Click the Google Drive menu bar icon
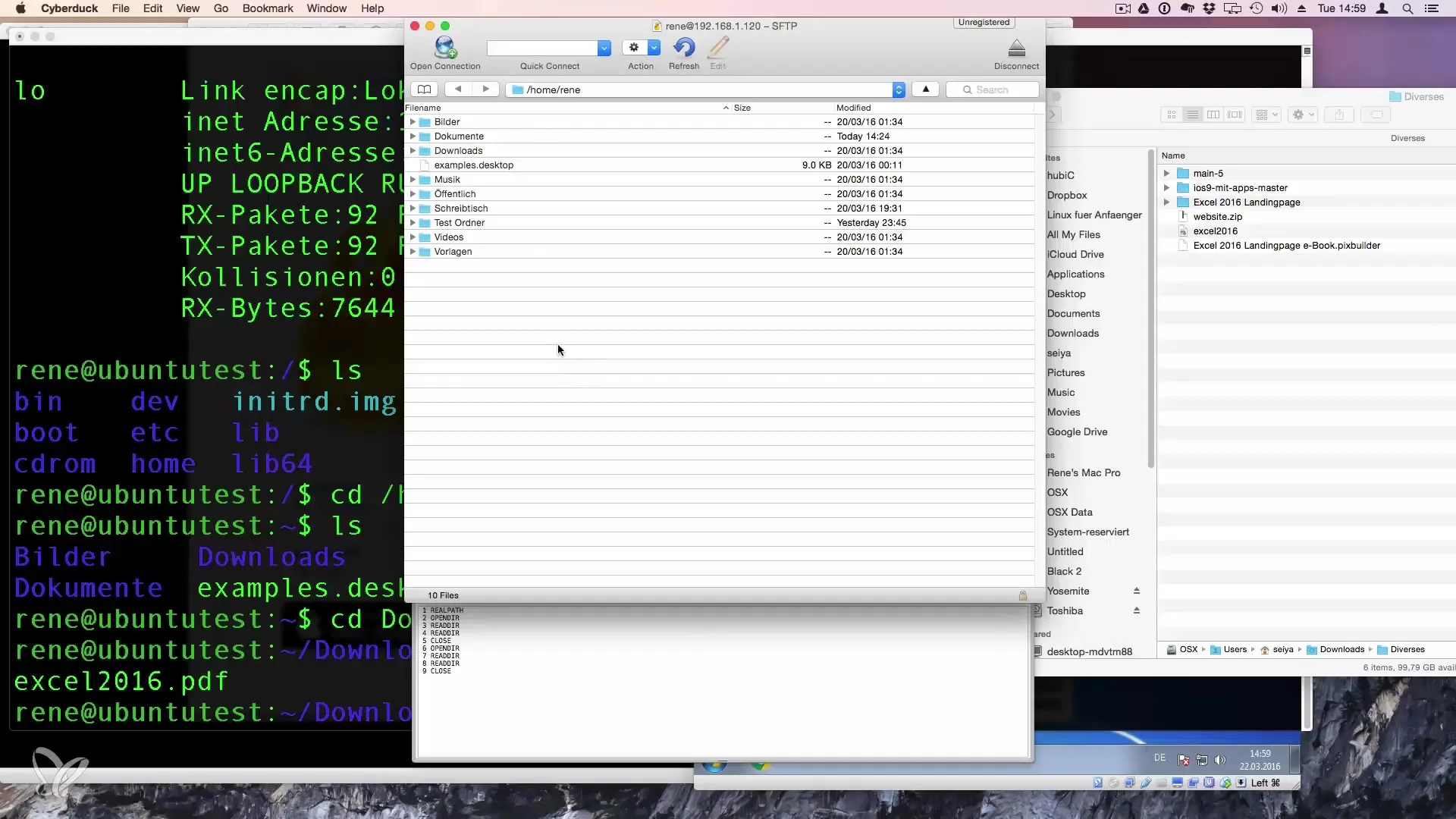This screenshot has width=1456, height=819. coord(1144,8)
